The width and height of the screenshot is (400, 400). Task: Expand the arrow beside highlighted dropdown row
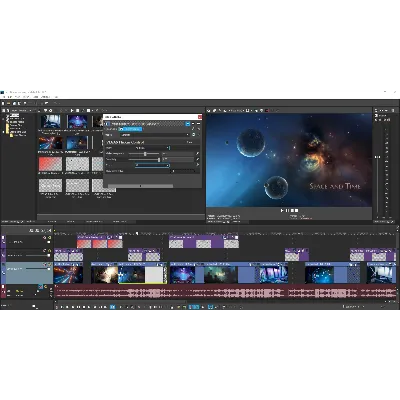tap(197, 165)
